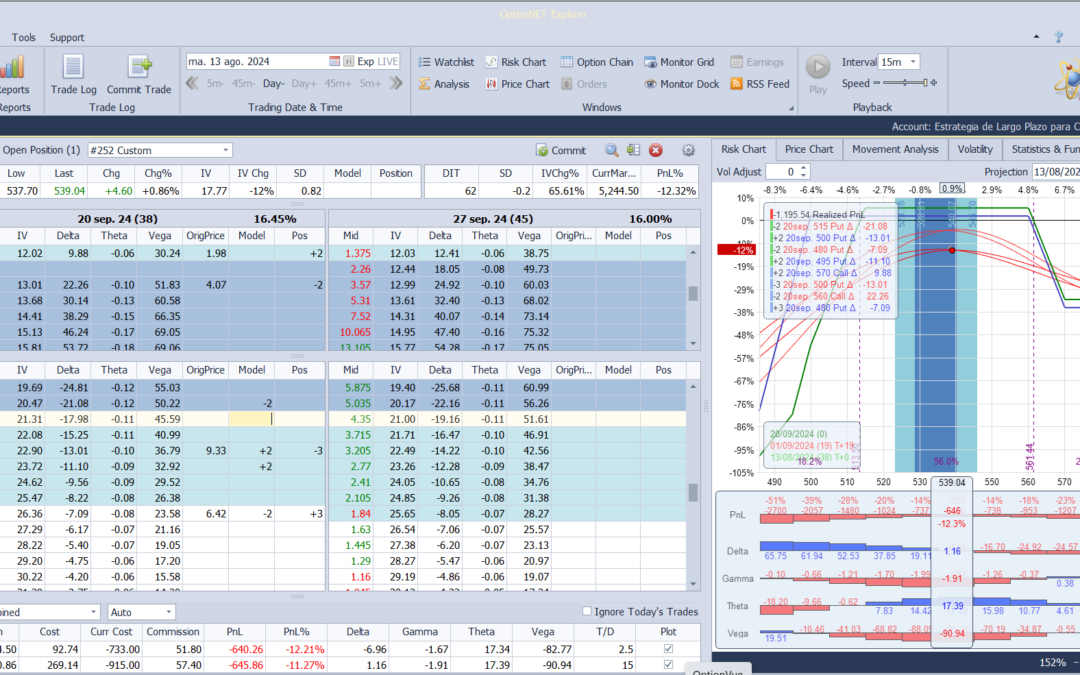This screenshot has height=675, width=1080.
Task: Open the Trade Log
Action: point(73,74)
